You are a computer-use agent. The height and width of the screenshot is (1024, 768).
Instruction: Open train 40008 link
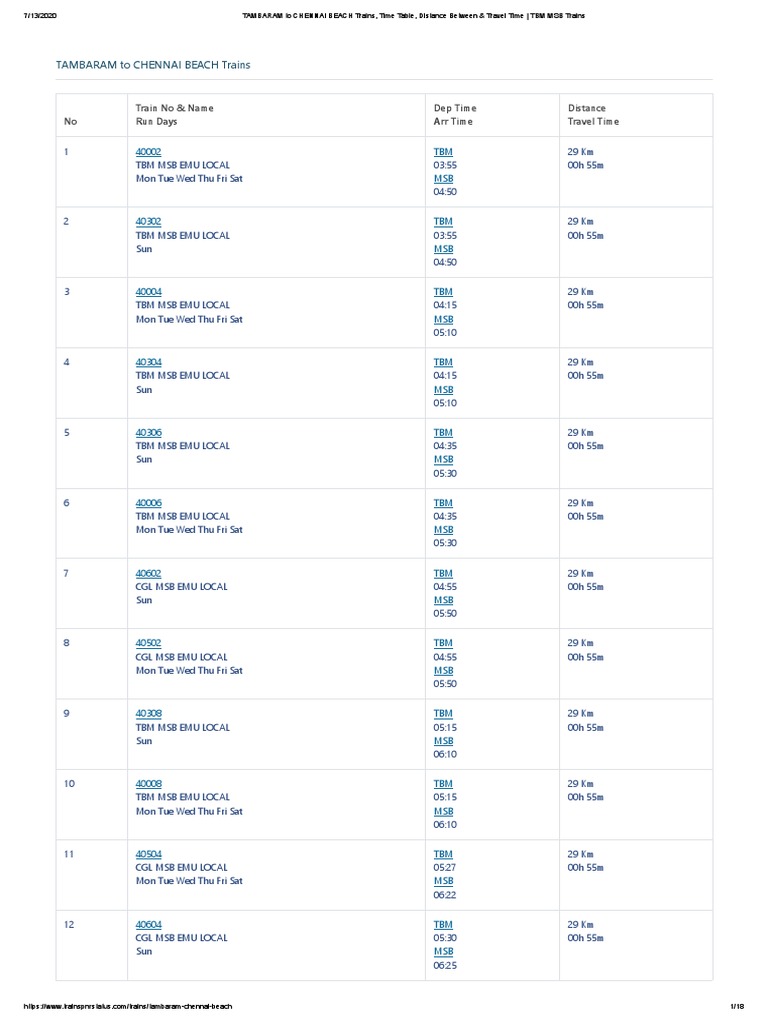click(148, 784)
